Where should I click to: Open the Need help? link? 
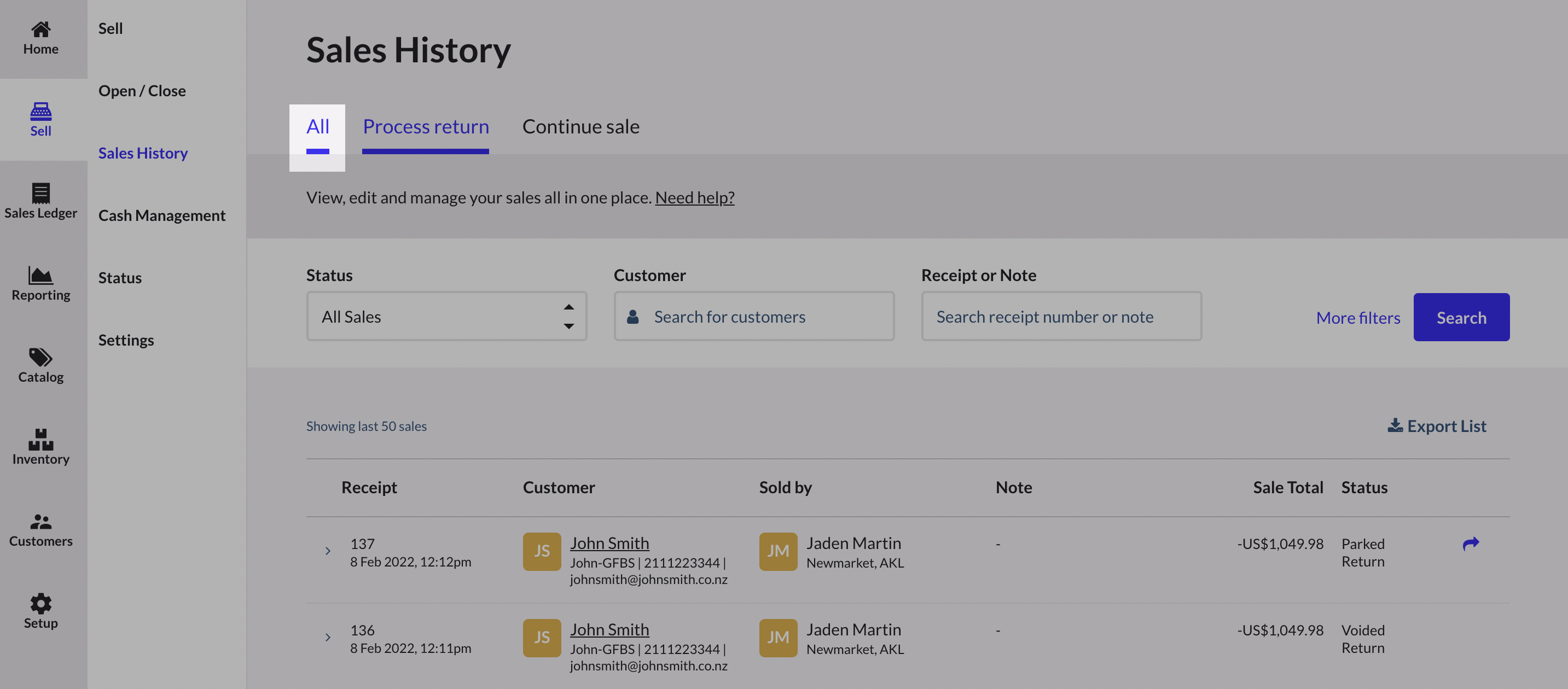694,197
